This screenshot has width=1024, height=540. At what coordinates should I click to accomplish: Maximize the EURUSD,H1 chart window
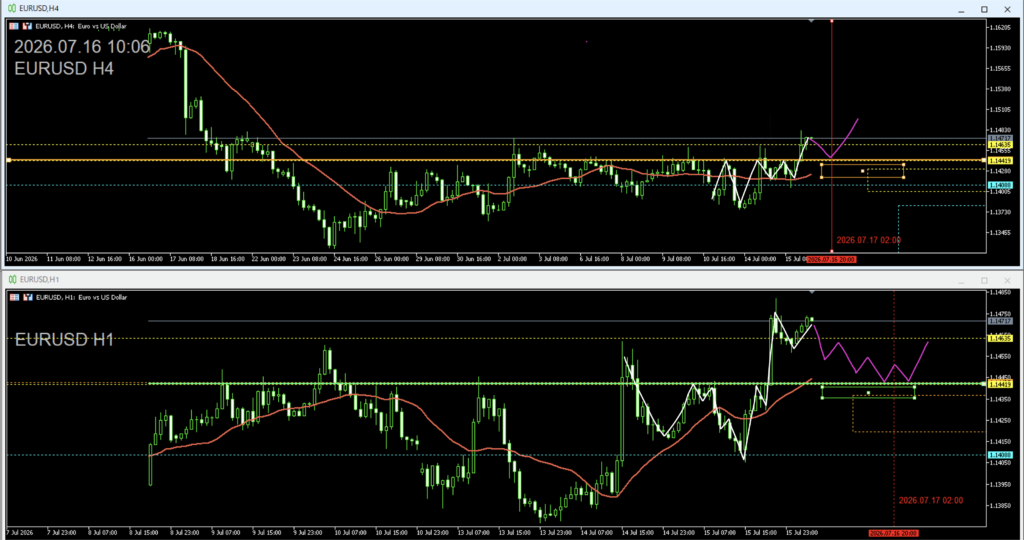[984, 280]
